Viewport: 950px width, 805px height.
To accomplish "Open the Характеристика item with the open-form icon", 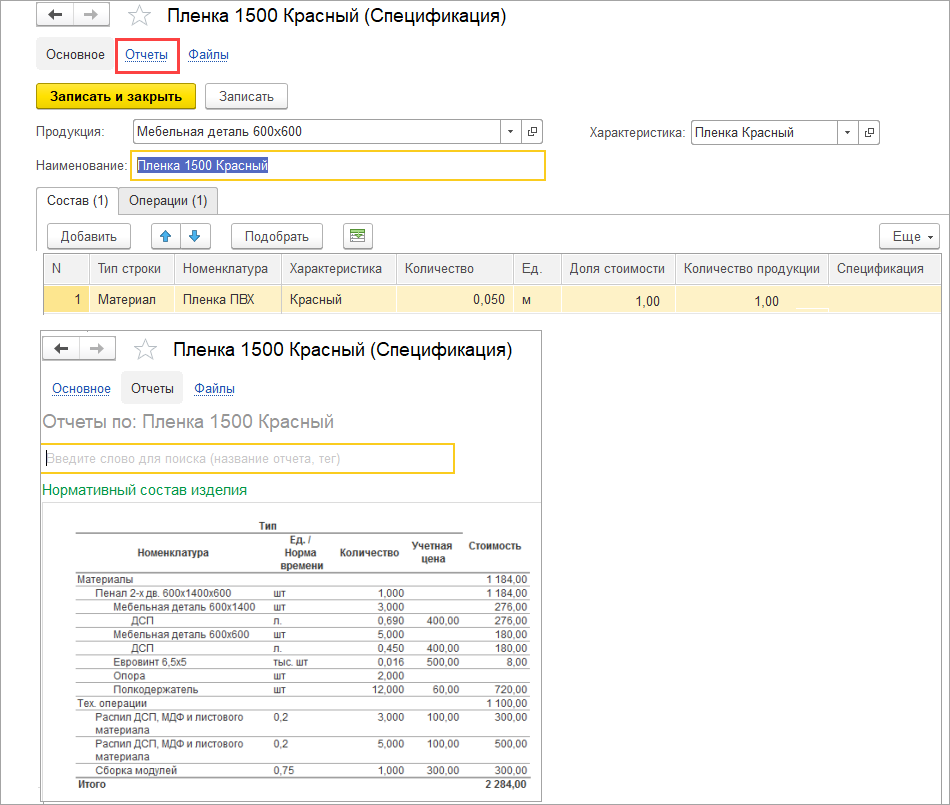I will (x=869, y=132).
